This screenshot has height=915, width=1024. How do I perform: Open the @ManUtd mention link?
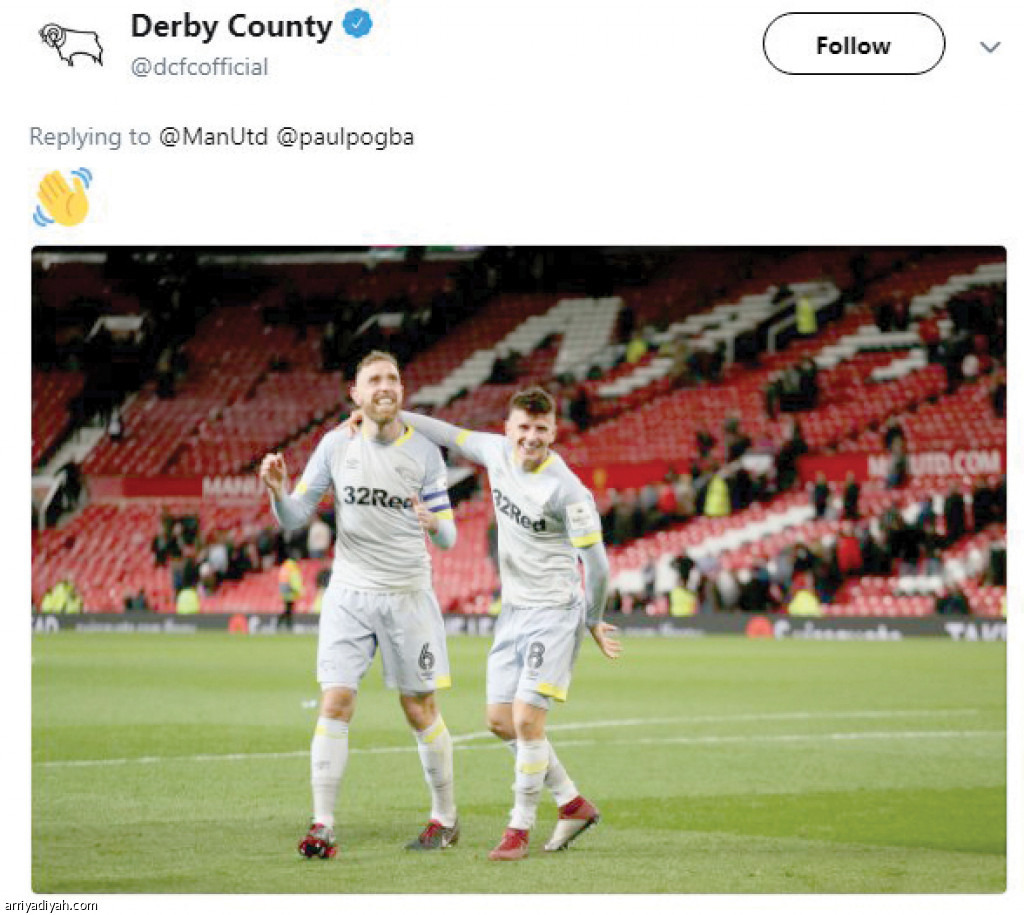coord(214,136)
